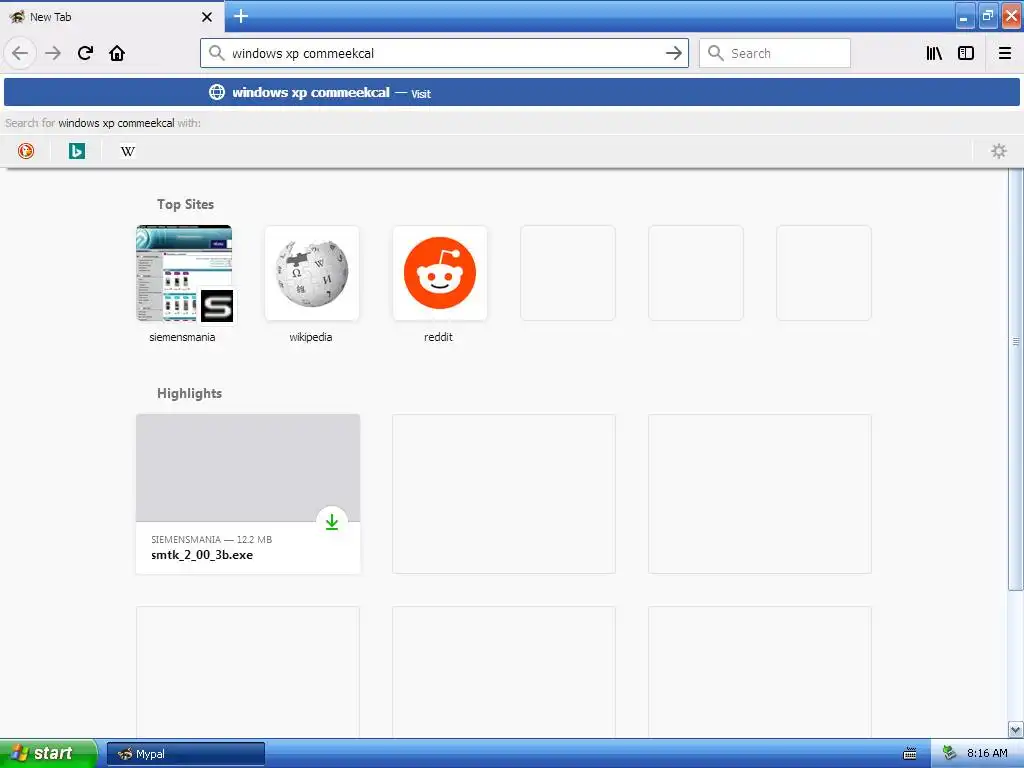Open the wikipedia top site tile

[312, 273]
